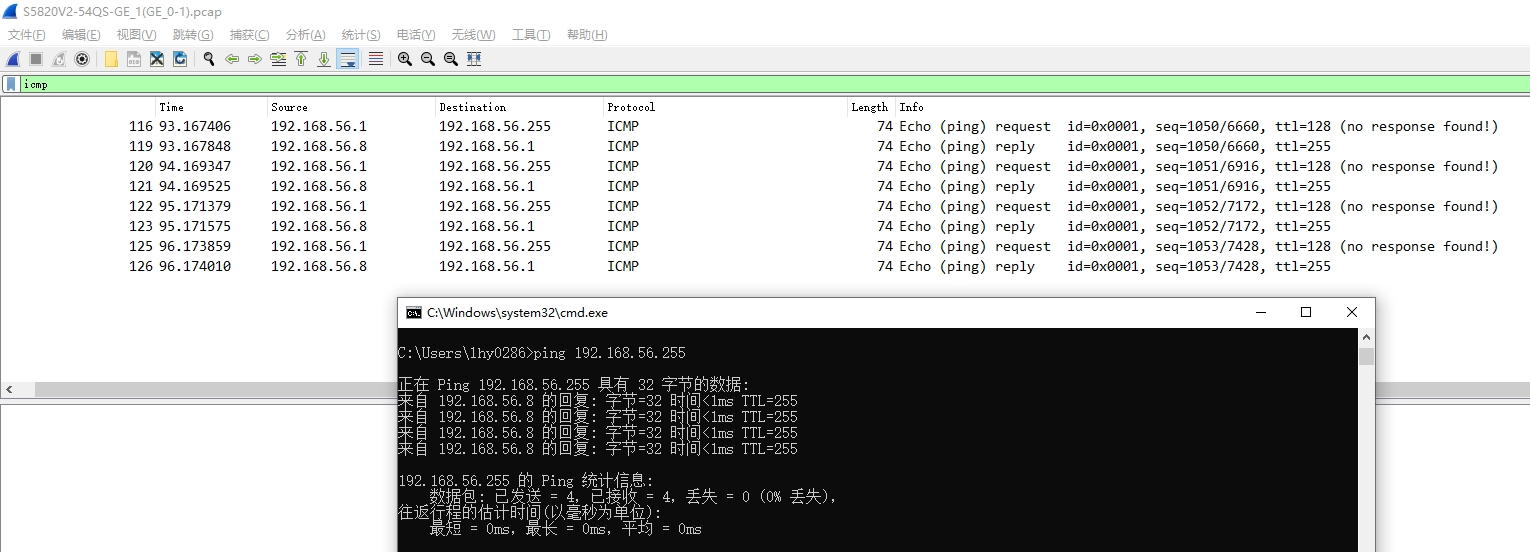The height and width of the screenshot is (552, 1530).
Task: Close the cmd.exe window
Action: click(1352, 313)
